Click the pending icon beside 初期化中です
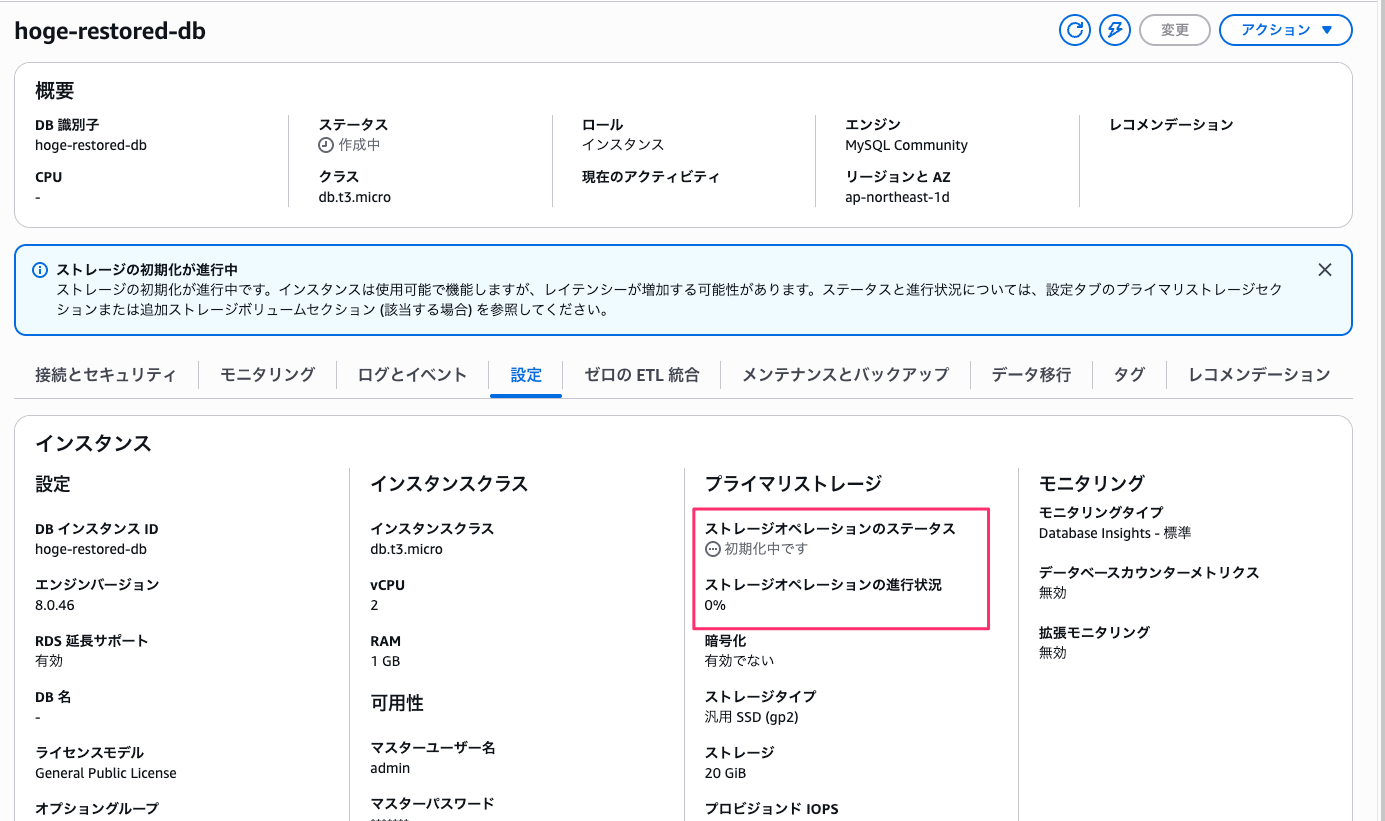Image resolution: width=1385 pixels, height=821 pixels. (713, 549)
